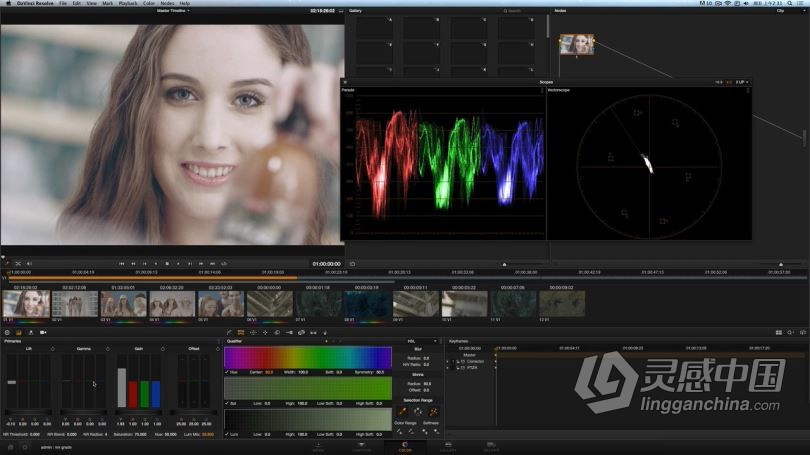
Task: Open the Sizing palette icon
Action: [x=301, y=333]
